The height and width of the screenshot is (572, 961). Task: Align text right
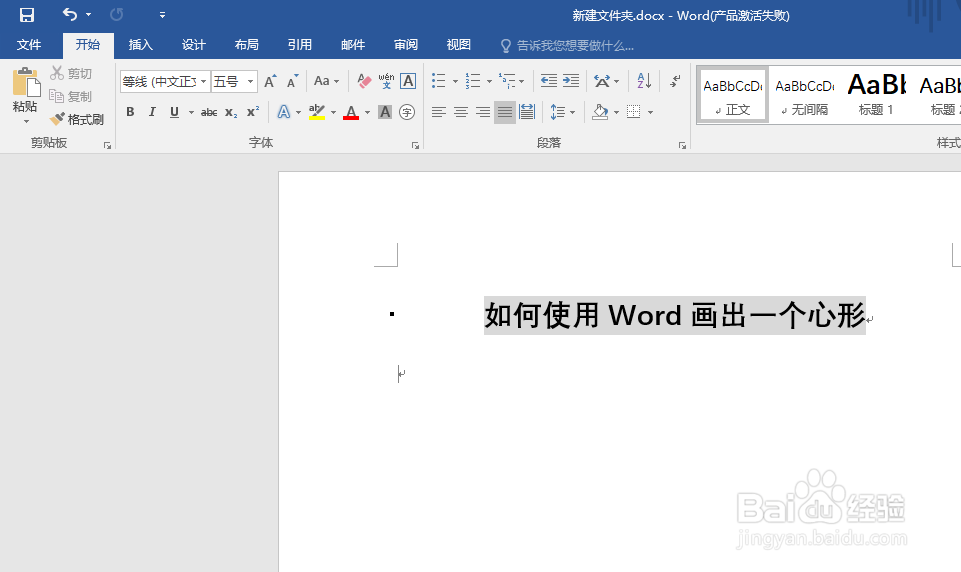[x=483, y=112]
